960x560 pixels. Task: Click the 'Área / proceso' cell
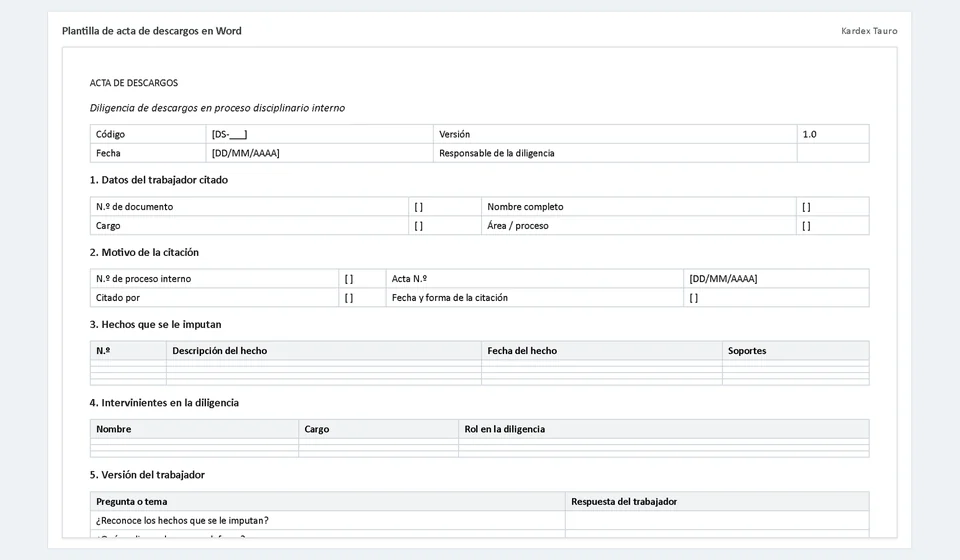coord(639,226)
